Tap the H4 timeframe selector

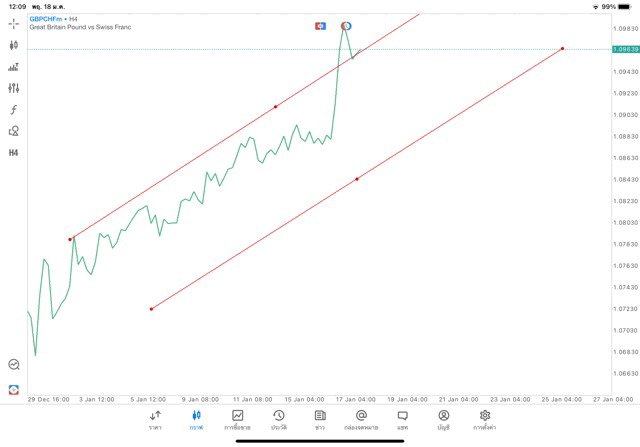pos(14,153)
